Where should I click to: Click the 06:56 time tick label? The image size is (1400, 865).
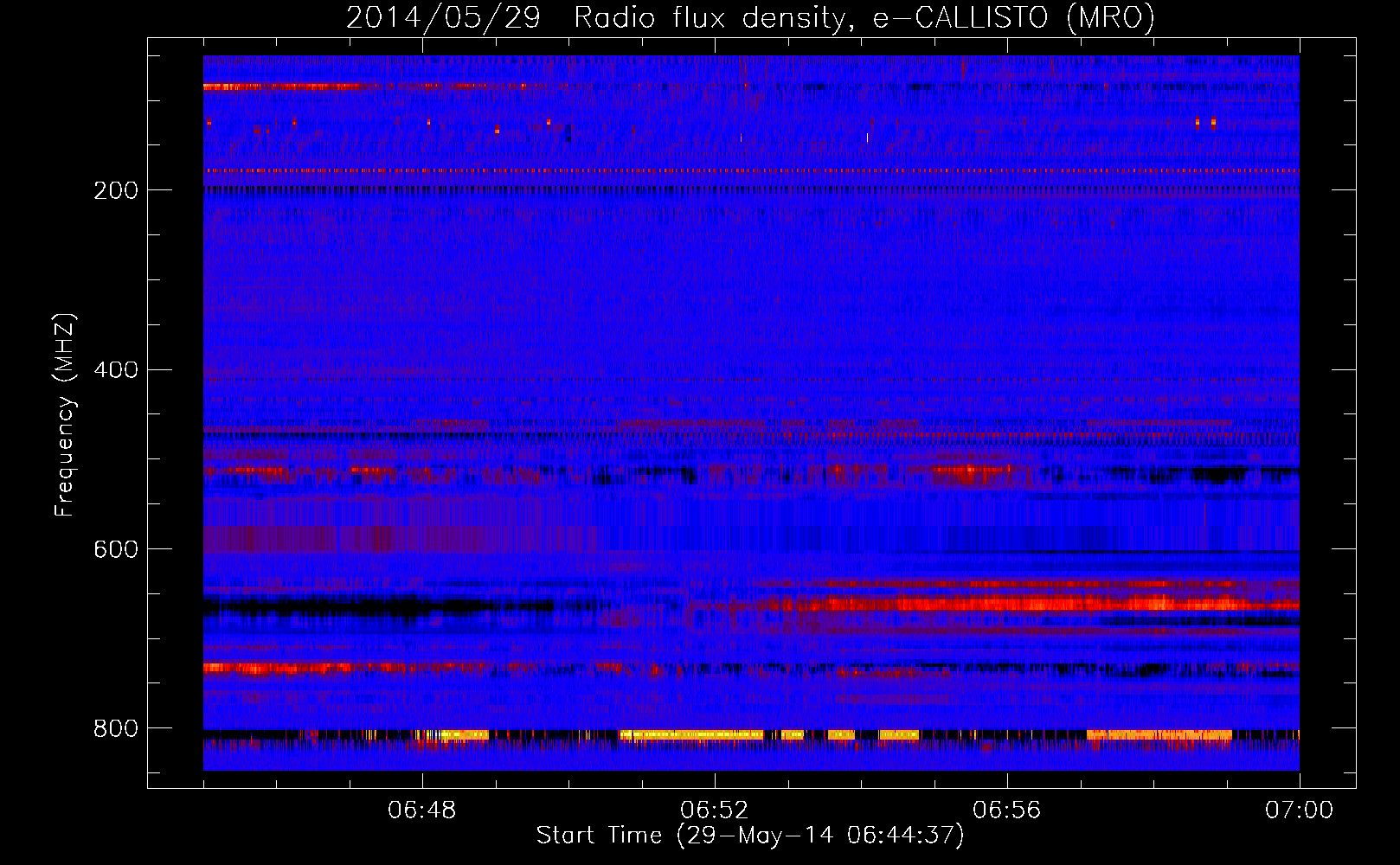point(1007,811)
